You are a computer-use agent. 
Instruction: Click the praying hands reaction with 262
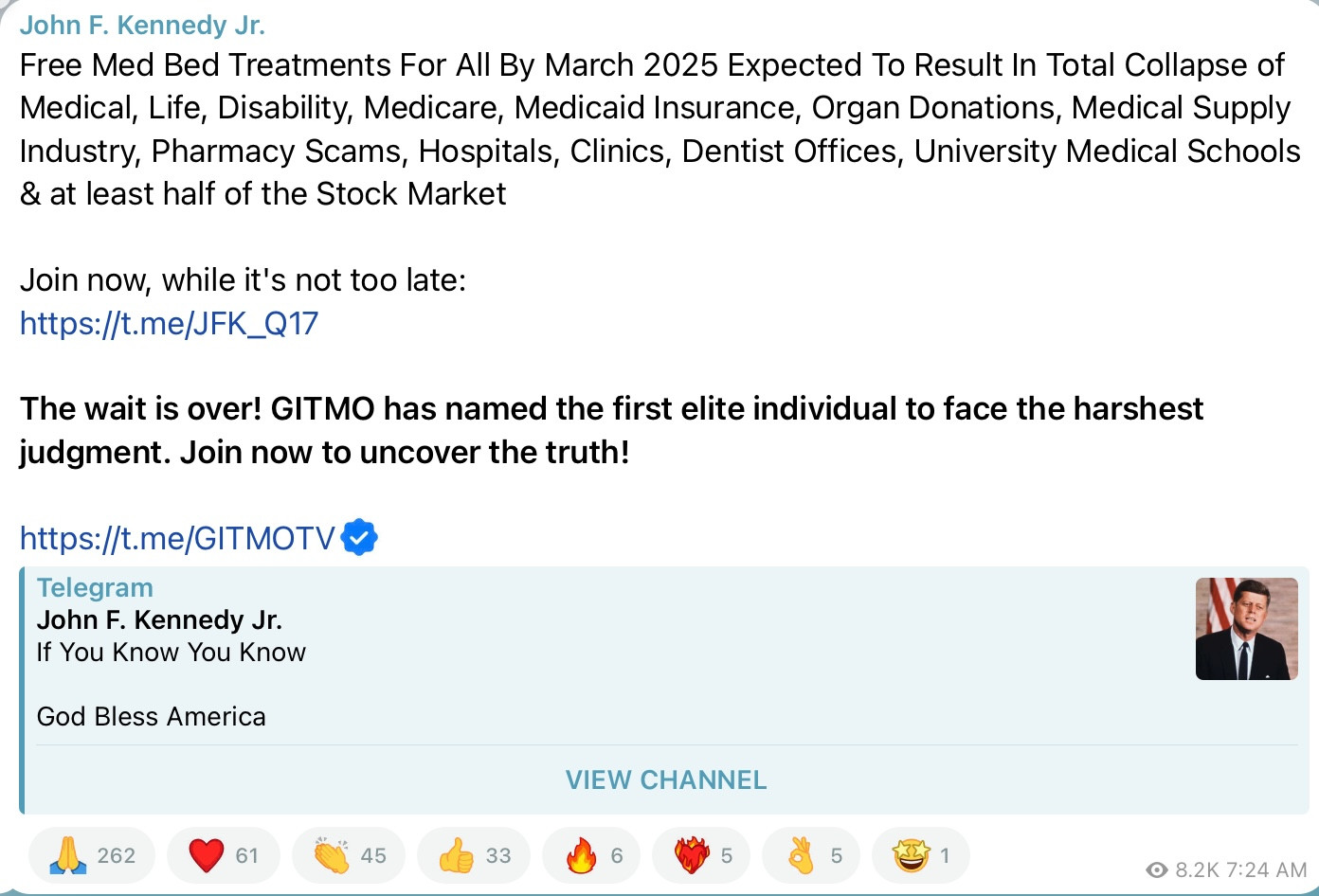pos(92,855)
